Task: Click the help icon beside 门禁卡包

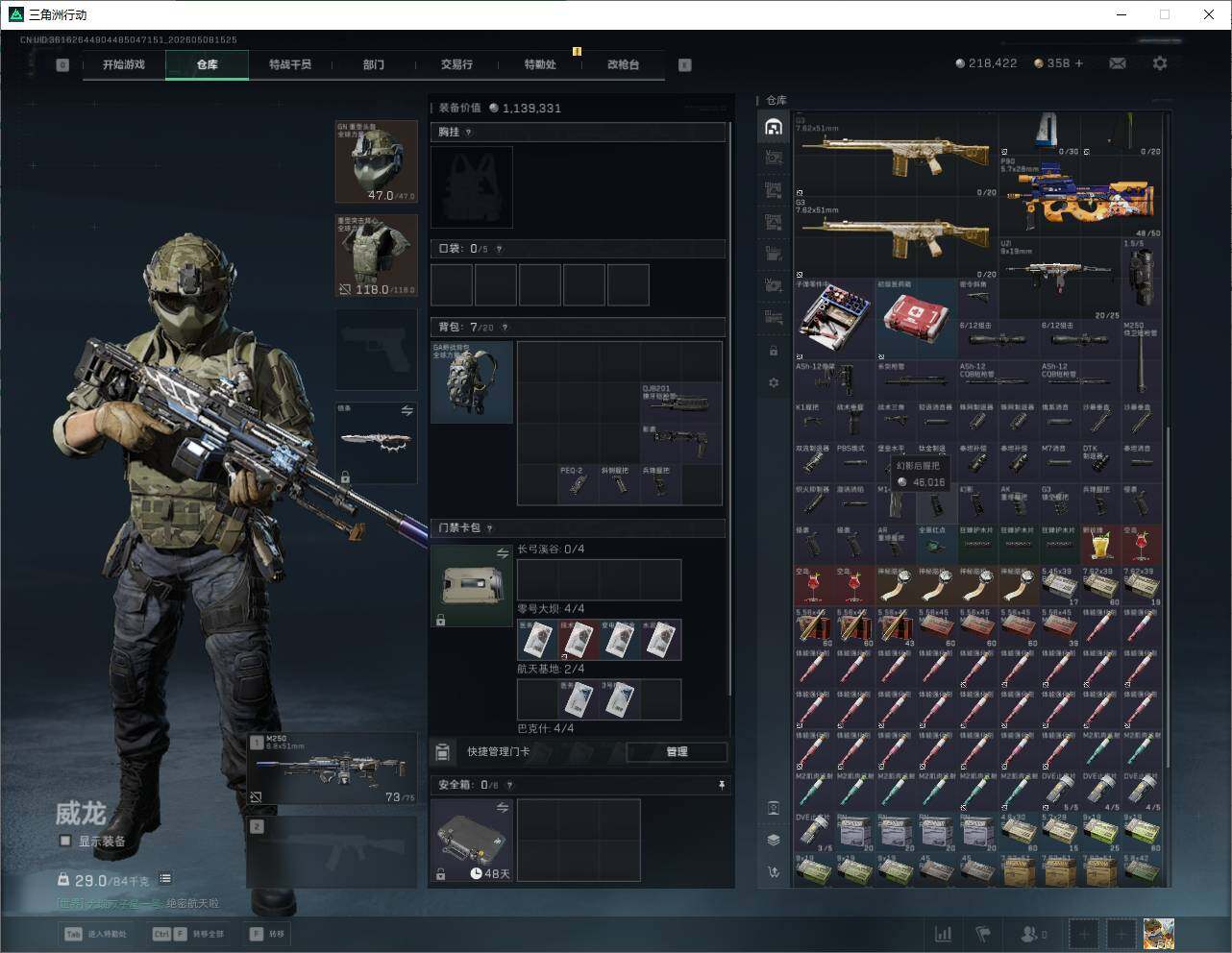Action: pos(490,528)
